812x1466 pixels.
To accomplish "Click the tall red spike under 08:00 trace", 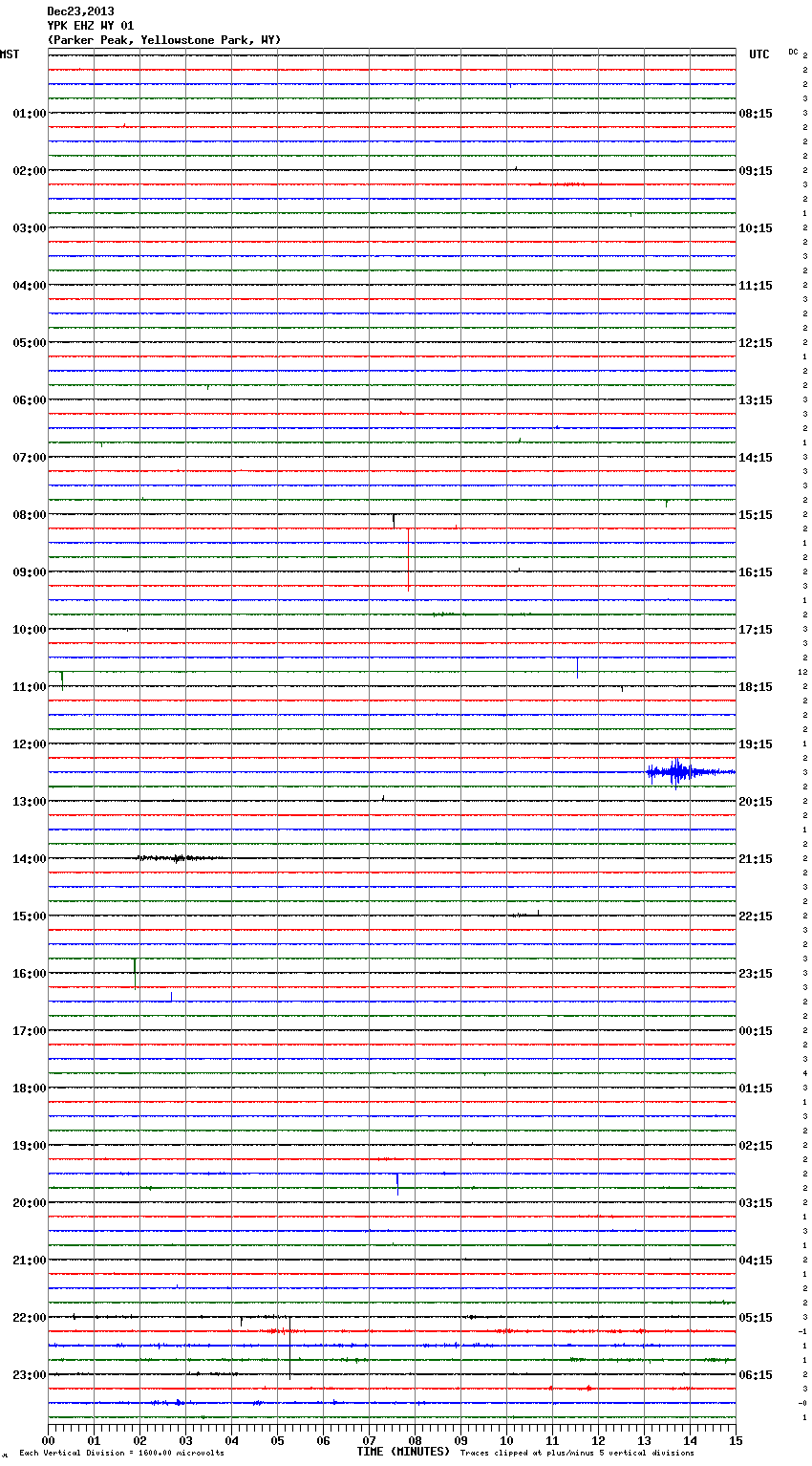I will [408, 559].
